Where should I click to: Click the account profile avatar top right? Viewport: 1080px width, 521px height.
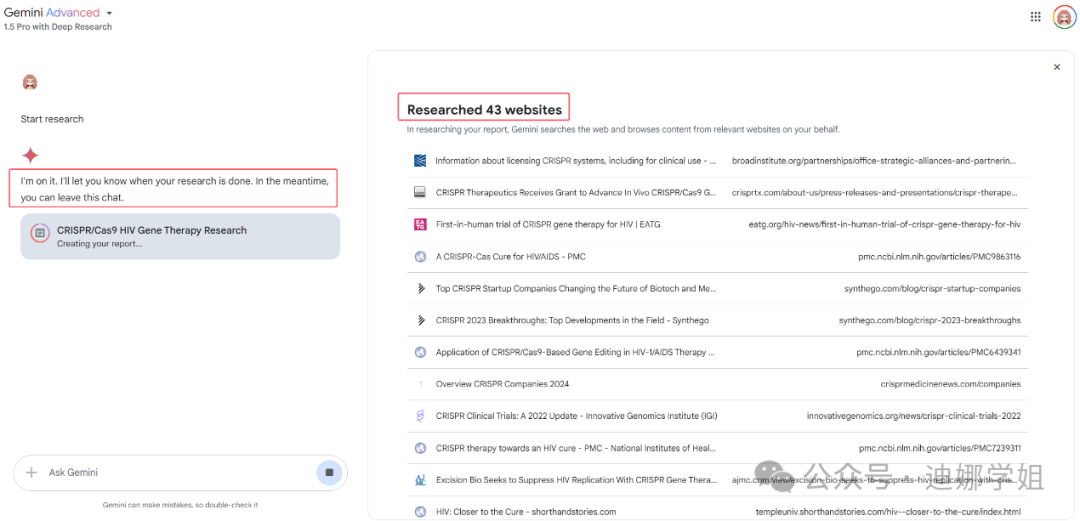pos(1063,17)
